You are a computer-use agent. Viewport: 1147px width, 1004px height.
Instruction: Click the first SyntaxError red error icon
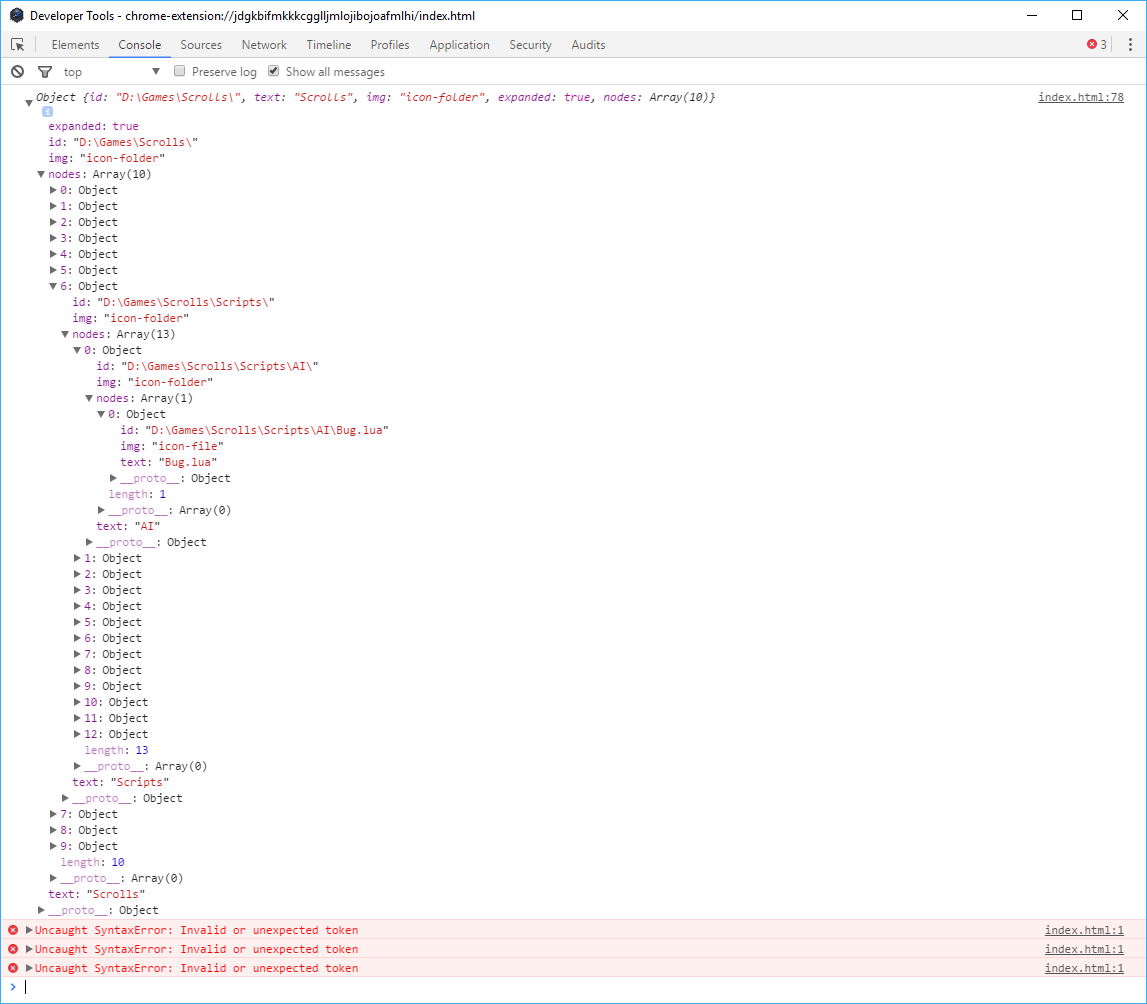pyautogui.click(x=13, y=930)
